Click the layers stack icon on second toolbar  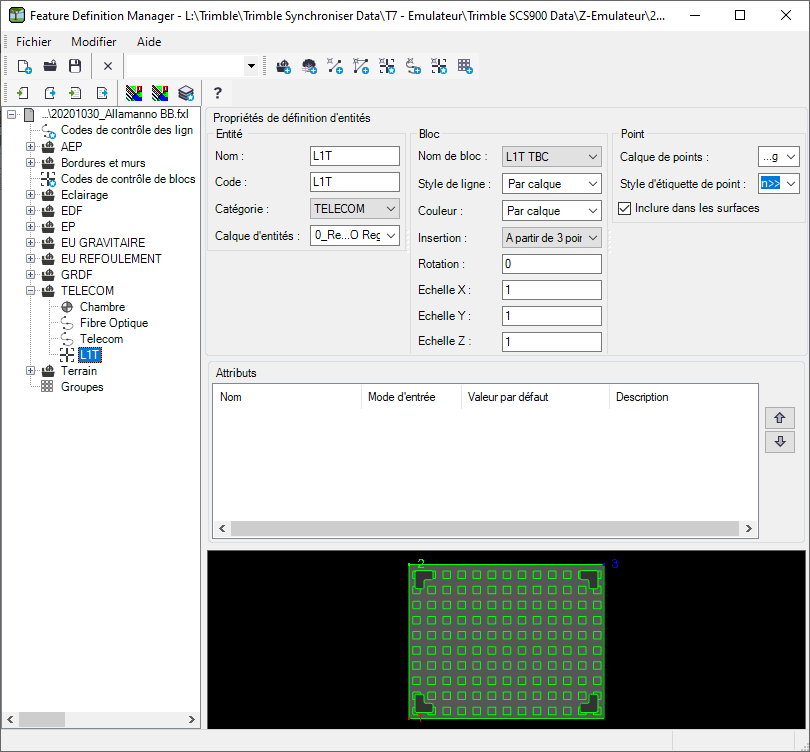[186, 92]
